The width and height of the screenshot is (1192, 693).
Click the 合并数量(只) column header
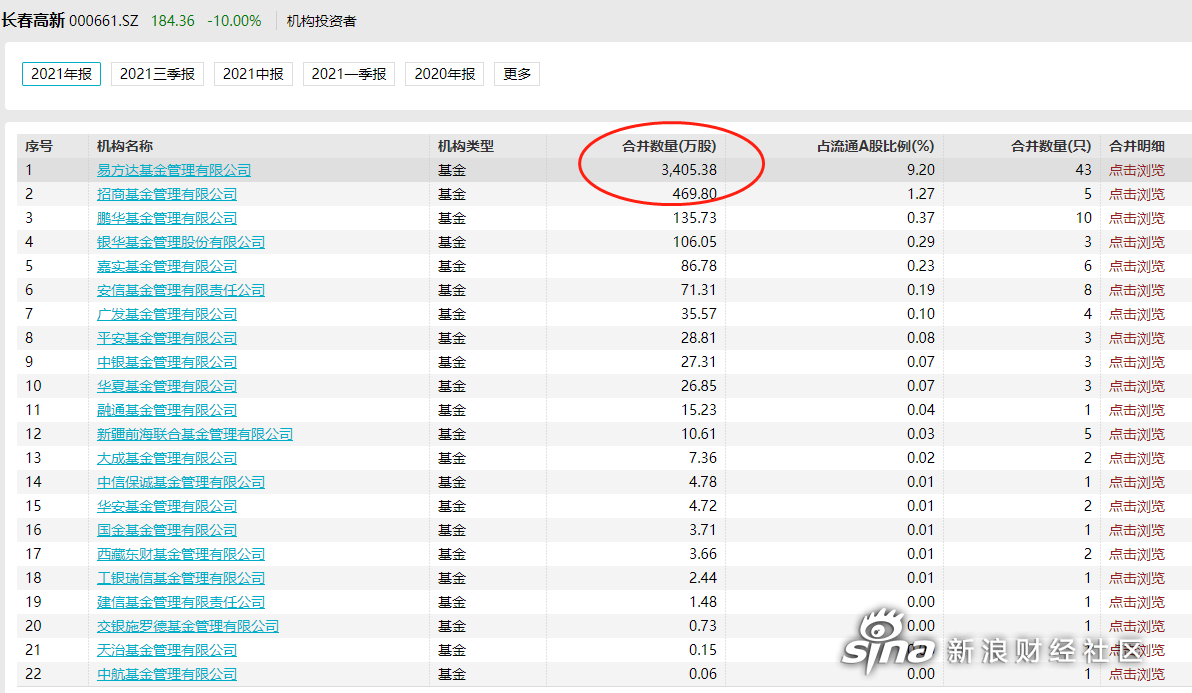pyautogui.click(x=1051, y=146)
